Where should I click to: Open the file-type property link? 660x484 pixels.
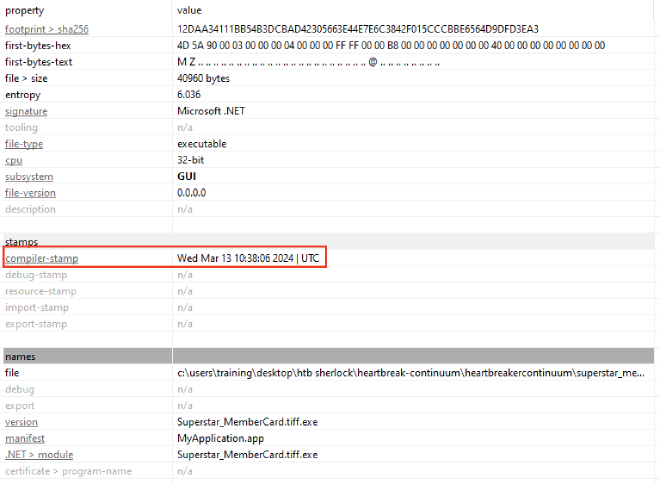click(24, 144)
